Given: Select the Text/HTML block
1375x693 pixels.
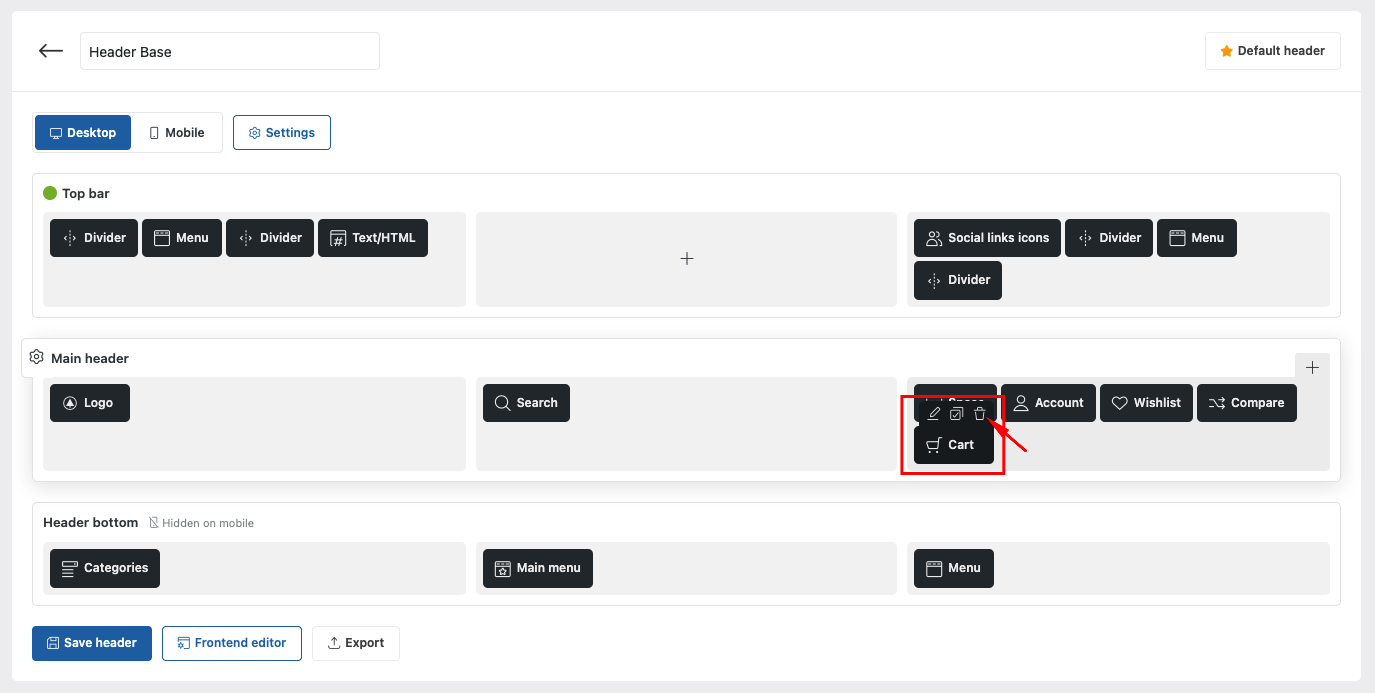Looking at the screenshot, I should point(373,238).
